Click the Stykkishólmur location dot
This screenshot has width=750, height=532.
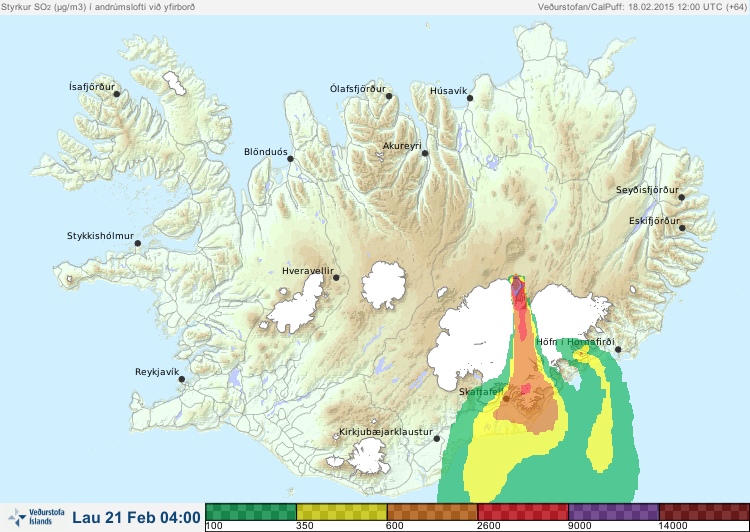(138, 244)
